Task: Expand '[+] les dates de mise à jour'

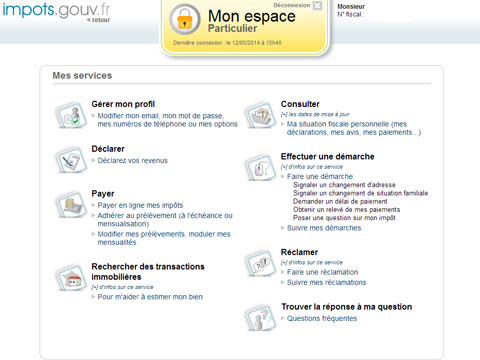Action: (315, 114)
